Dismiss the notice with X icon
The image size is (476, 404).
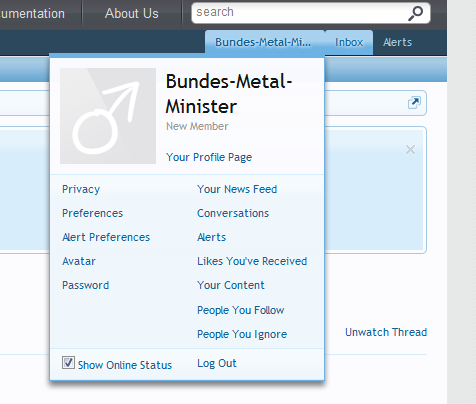pos(410,150)
